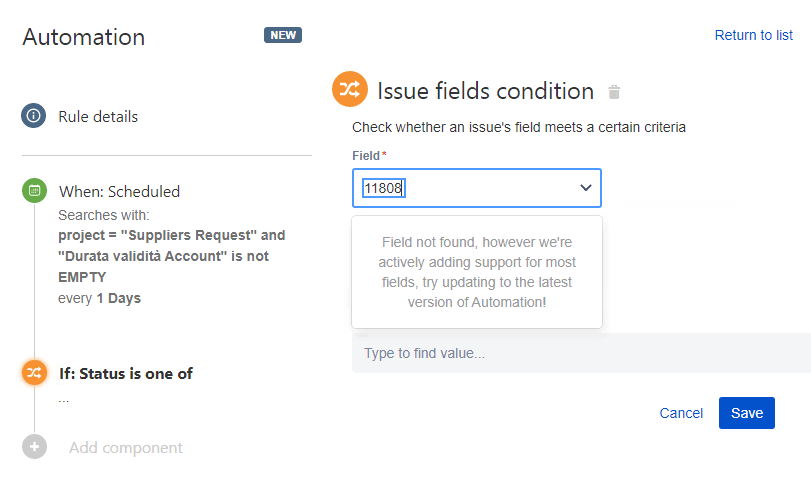Select the 'If: Status is one of' label
This screenshot has height=495, width=811.
tap(126, 374)
